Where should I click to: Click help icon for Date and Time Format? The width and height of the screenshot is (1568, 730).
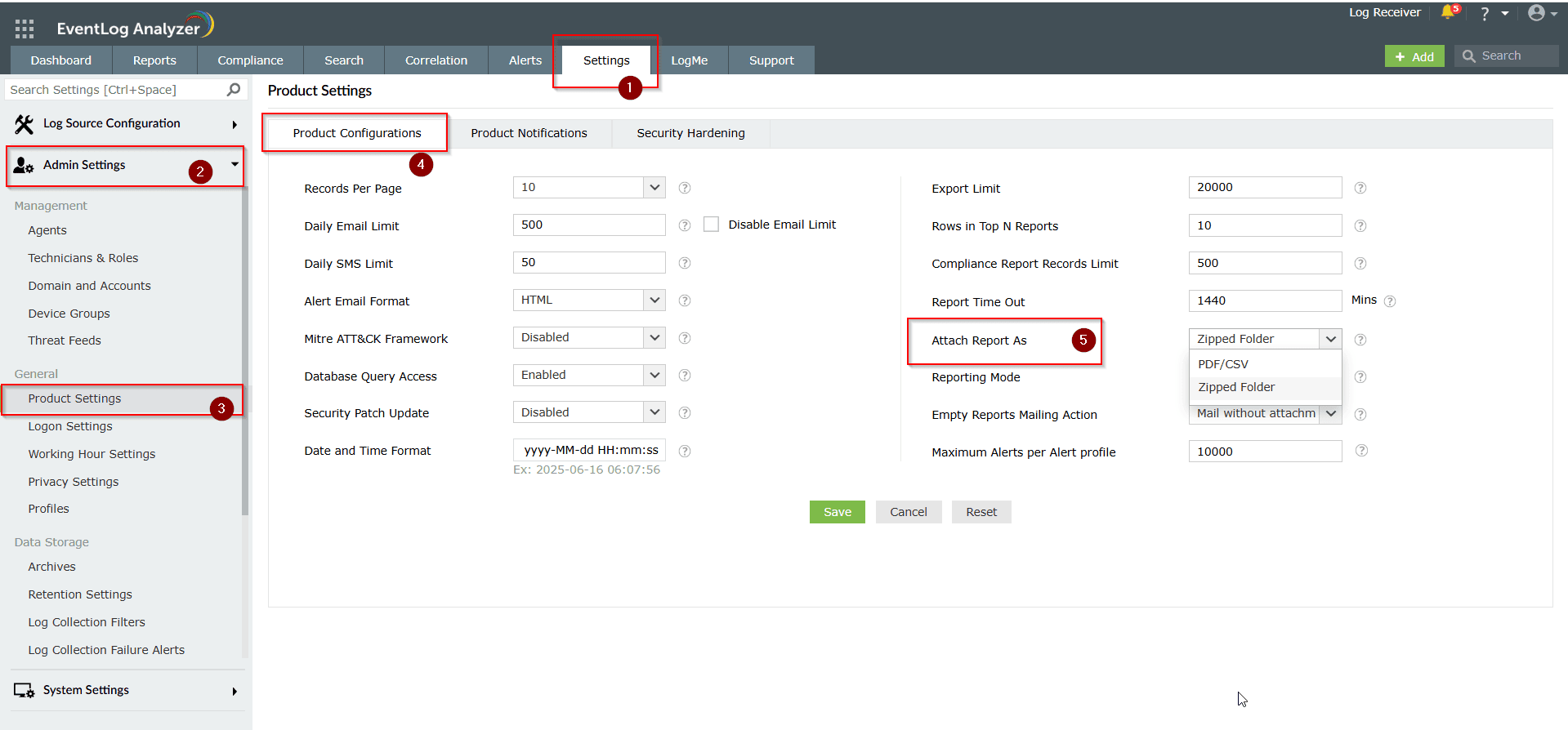point(685,451)
